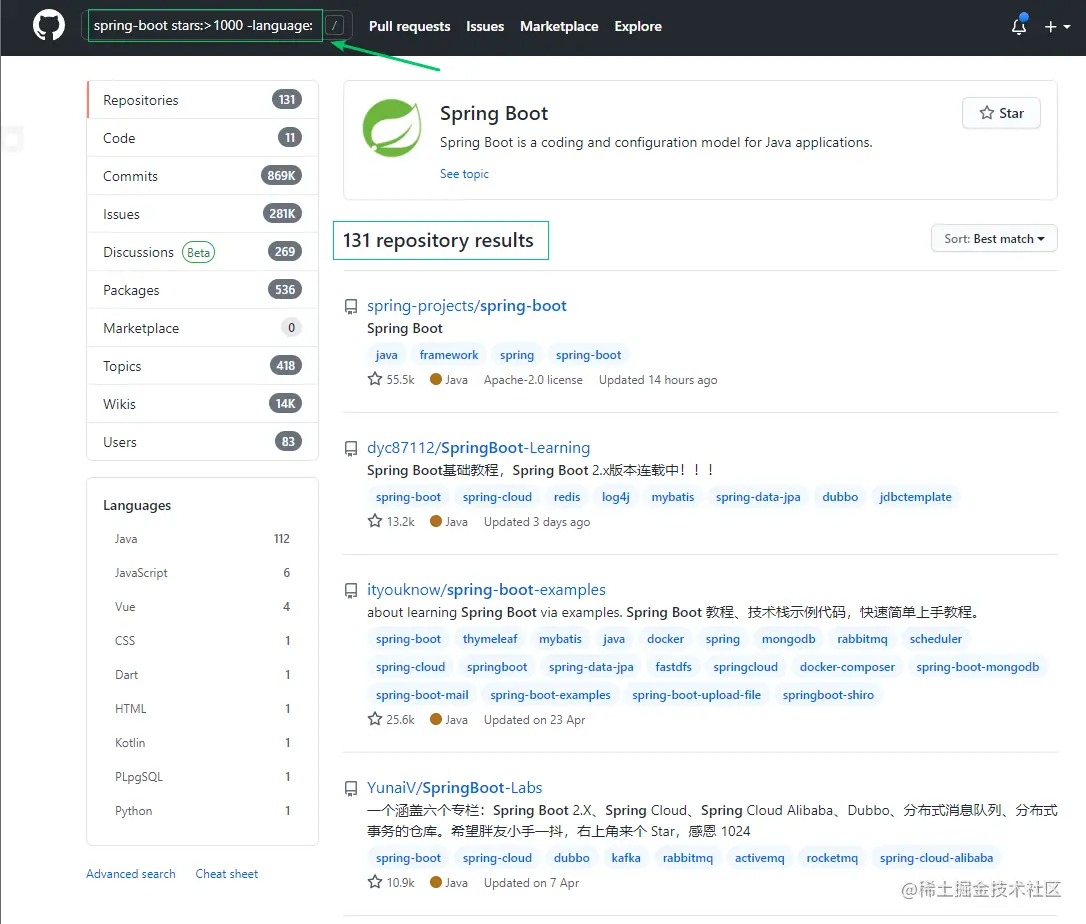Click star icon showing 10.9k stars
Image resolution: width=1086 pixels, height=924 pixels.
coord(375,882)
